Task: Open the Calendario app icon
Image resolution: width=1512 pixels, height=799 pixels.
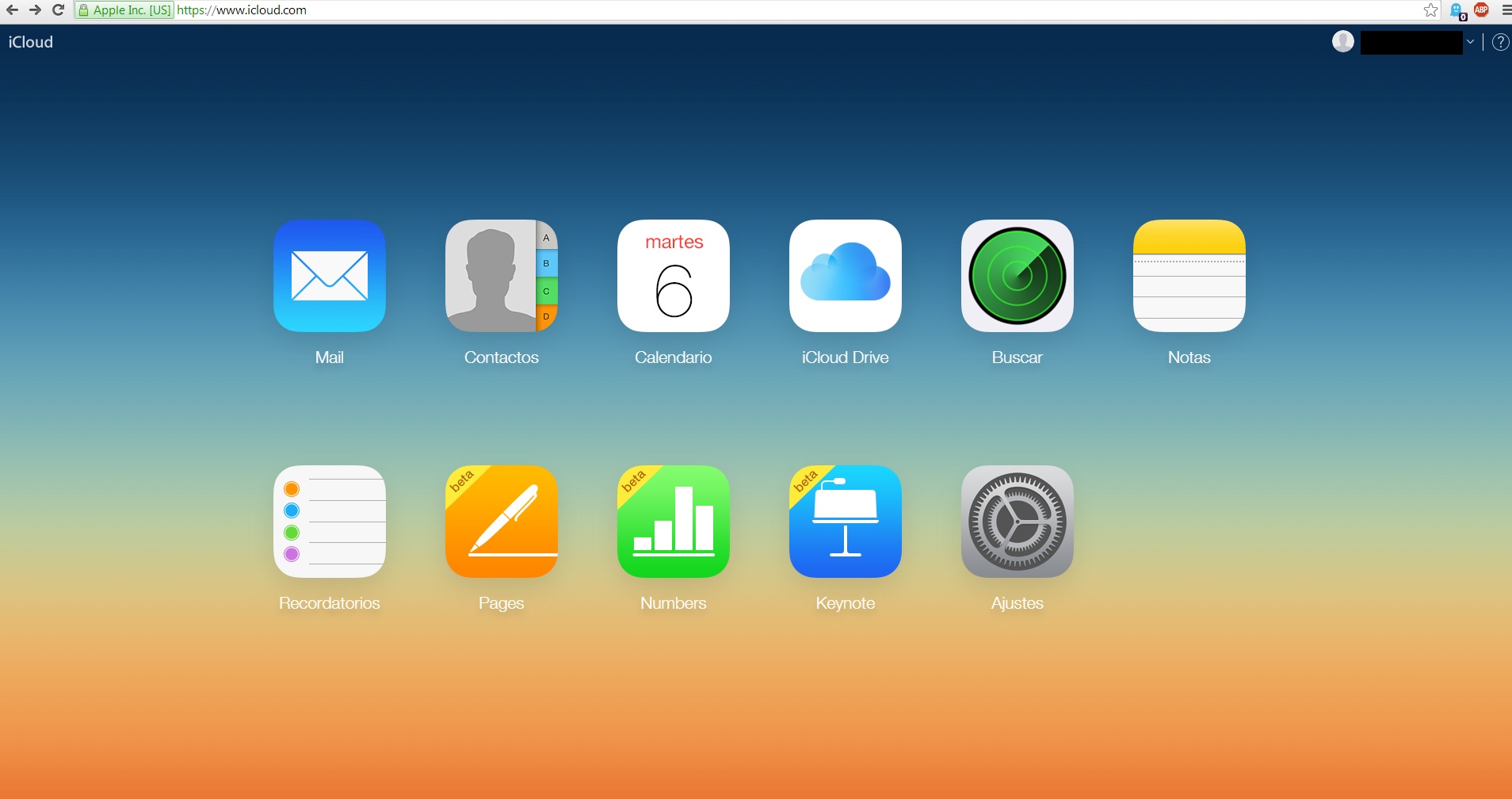Action: [x=674, y=276]
